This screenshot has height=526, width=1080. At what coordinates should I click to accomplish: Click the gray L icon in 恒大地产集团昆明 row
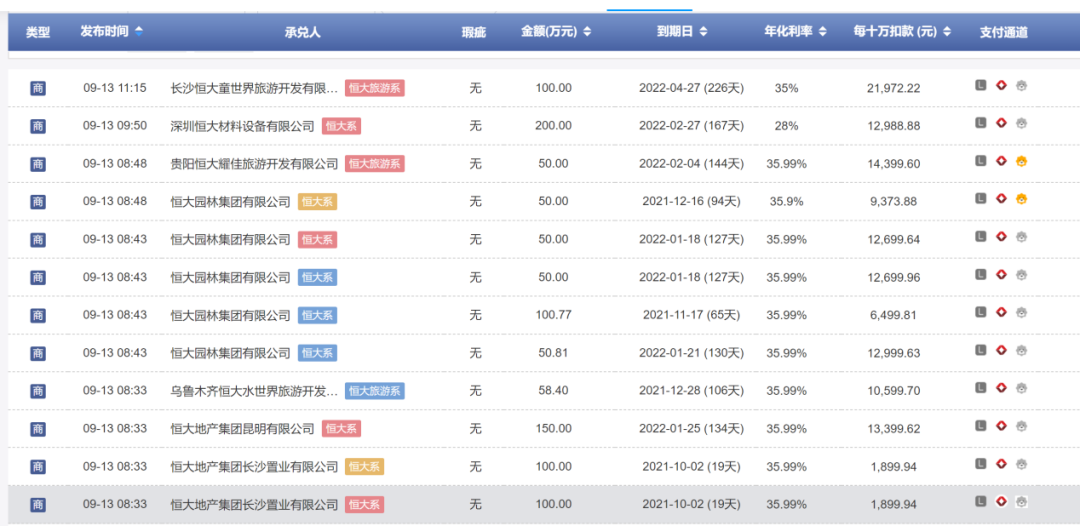[x=981, y=426]
